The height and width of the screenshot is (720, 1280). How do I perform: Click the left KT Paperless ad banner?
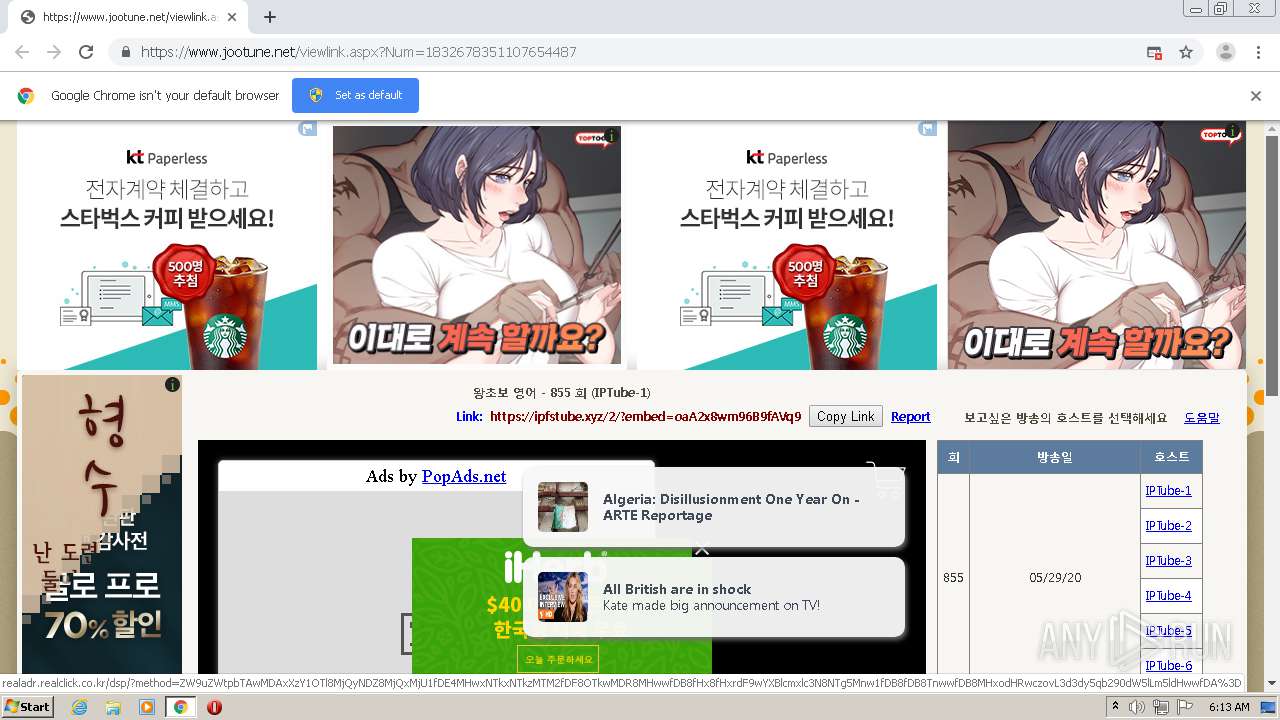tap(167, 246)
